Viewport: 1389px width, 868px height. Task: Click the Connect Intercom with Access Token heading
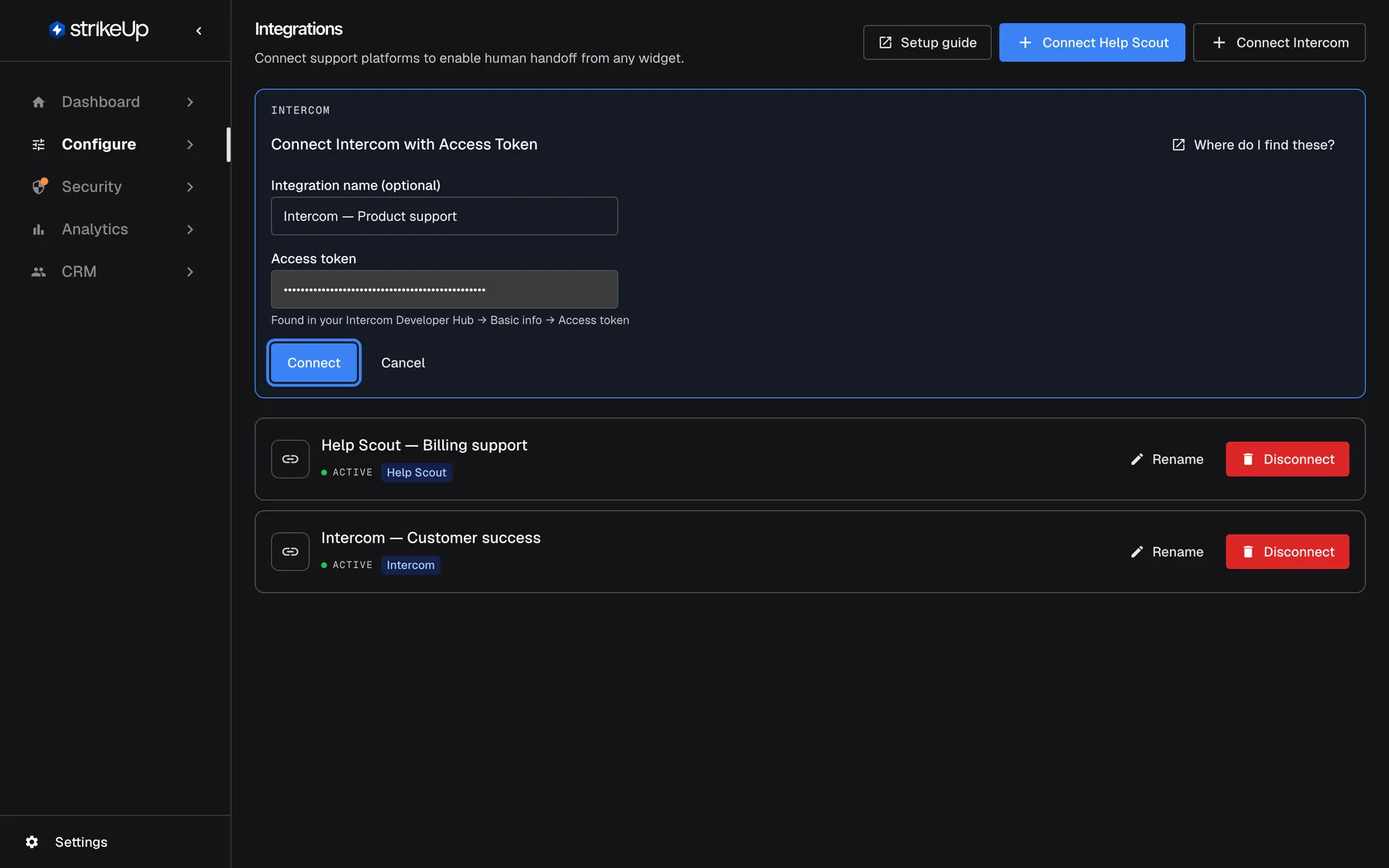pos(404,144)
